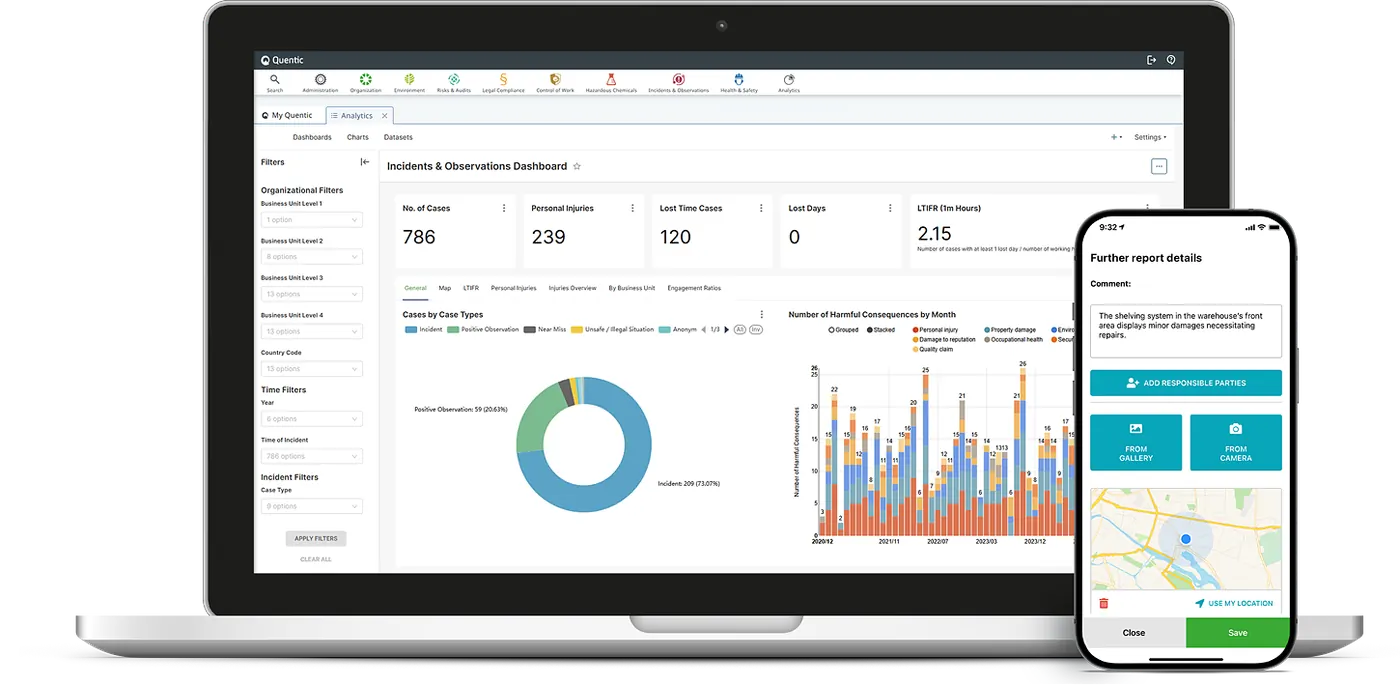This screenshot has height=686, width=1400.
Task: Open the Organization module
Action: point(366,83)
